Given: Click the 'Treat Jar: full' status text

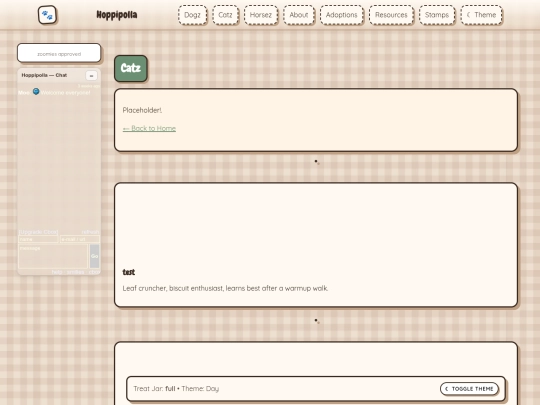Looking at the screenshot, I should 154,388.
